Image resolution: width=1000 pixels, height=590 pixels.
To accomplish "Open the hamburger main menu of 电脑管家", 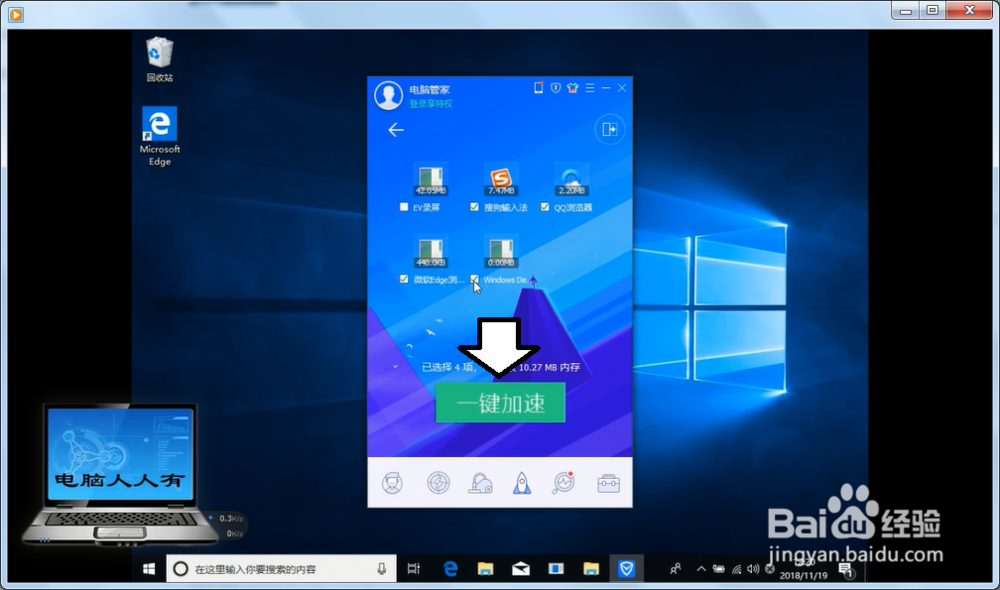I will pyautogui.click(x=590, y=88).
